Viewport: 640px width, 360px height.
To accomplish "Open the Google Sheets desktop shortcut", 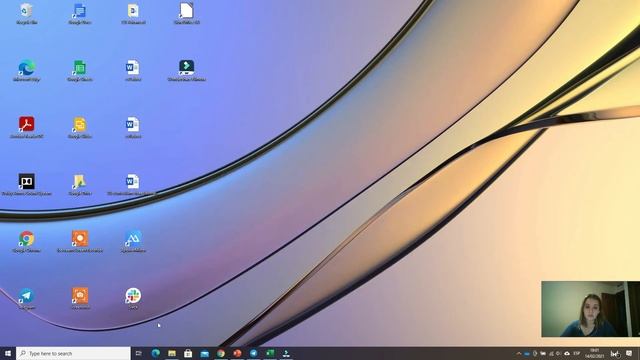I will tap(80, 70).
